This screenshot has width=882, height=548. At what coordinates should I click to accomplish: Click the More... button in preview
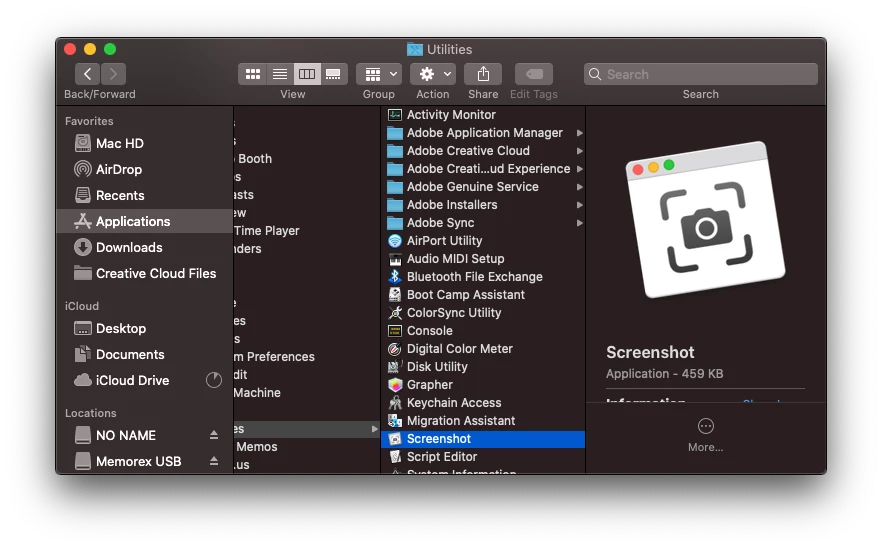coord(705,434)
